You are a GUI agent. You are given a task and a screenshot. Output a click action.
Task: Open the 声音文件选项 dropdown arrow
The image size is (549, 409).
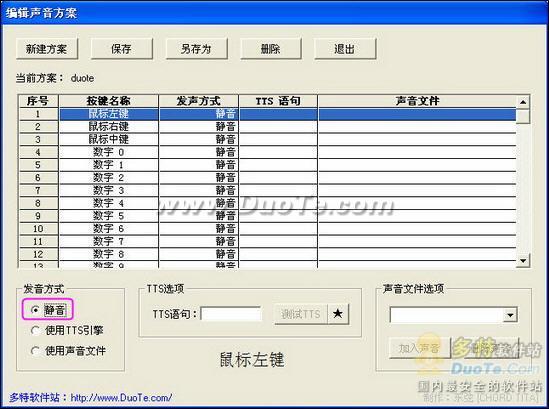(510, 315)
